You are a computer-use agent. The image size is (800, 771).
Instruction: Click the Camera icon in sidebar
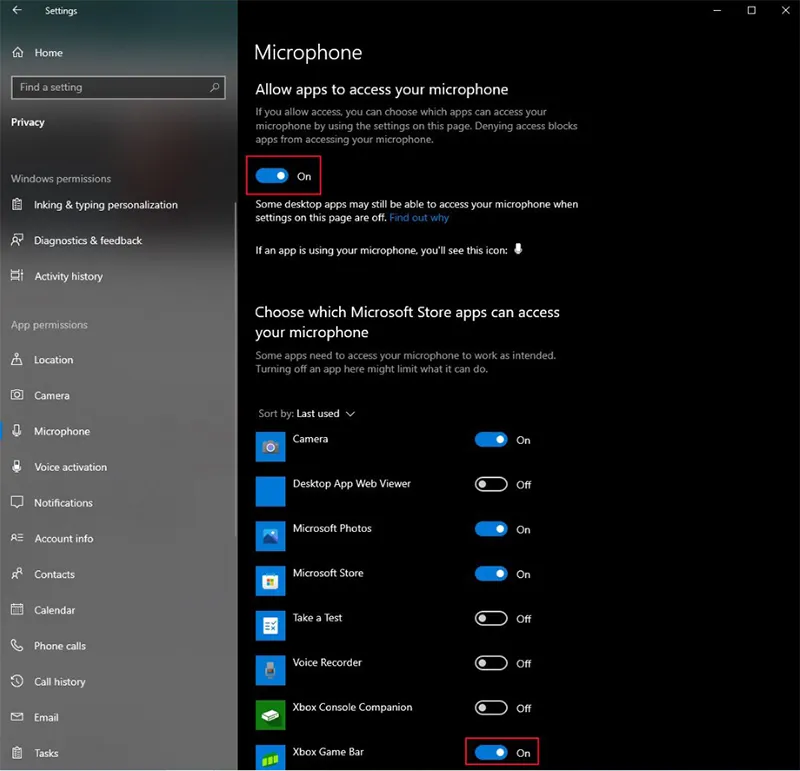pyautogui.click(x=17, y=395)
